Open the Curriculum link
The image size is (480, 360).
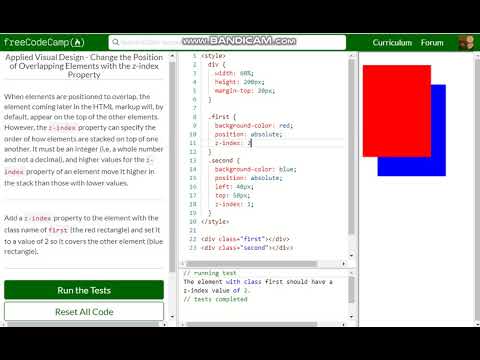pyautogui.click(x=392, y=43)
